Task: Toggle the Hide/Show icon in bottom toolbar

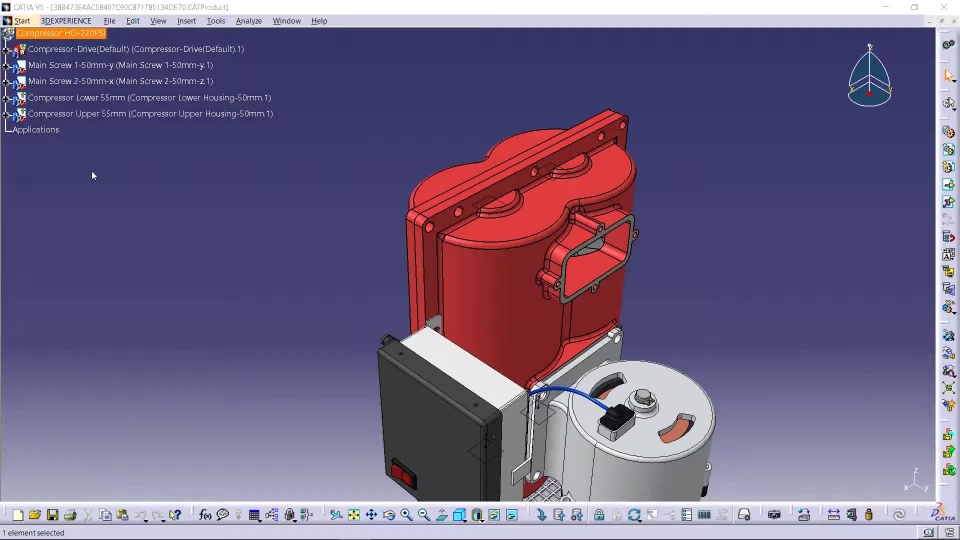Action: pos(494,515)
